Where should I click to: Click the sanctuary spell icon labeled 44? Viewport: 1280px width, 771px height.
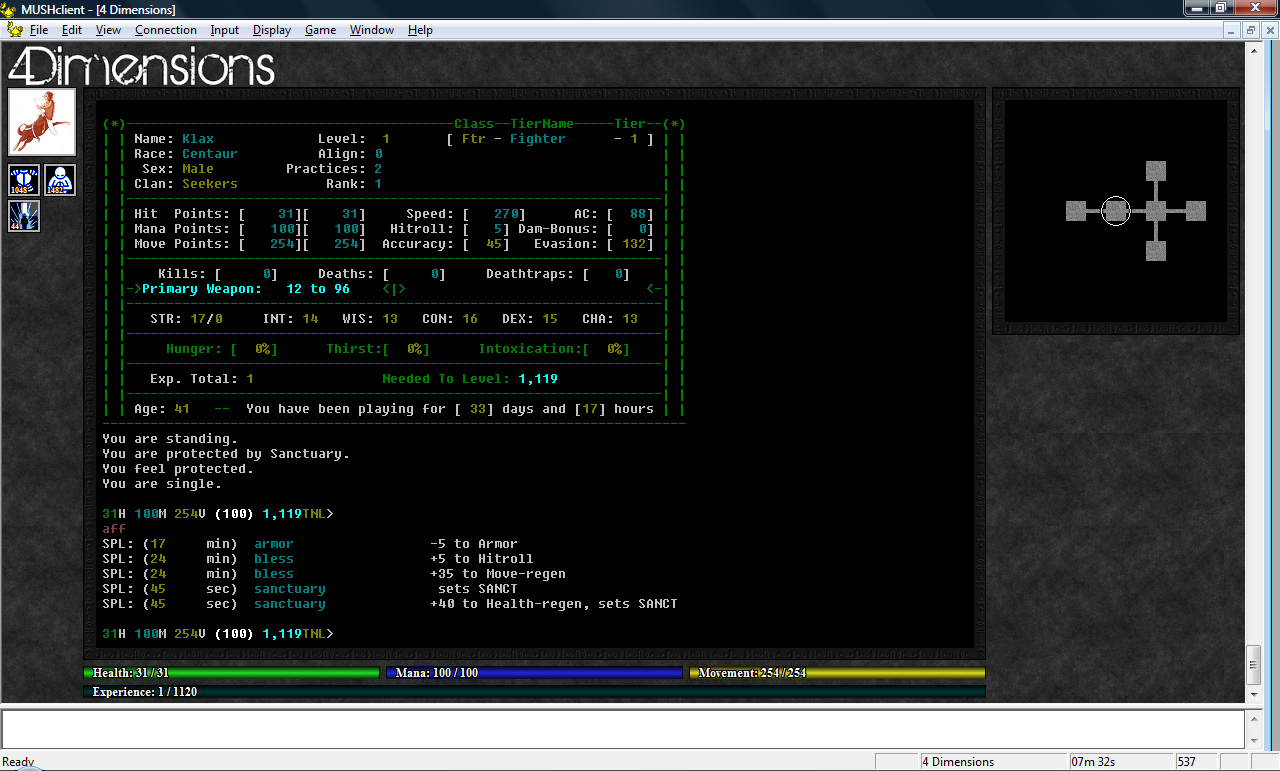click(25, 216)
